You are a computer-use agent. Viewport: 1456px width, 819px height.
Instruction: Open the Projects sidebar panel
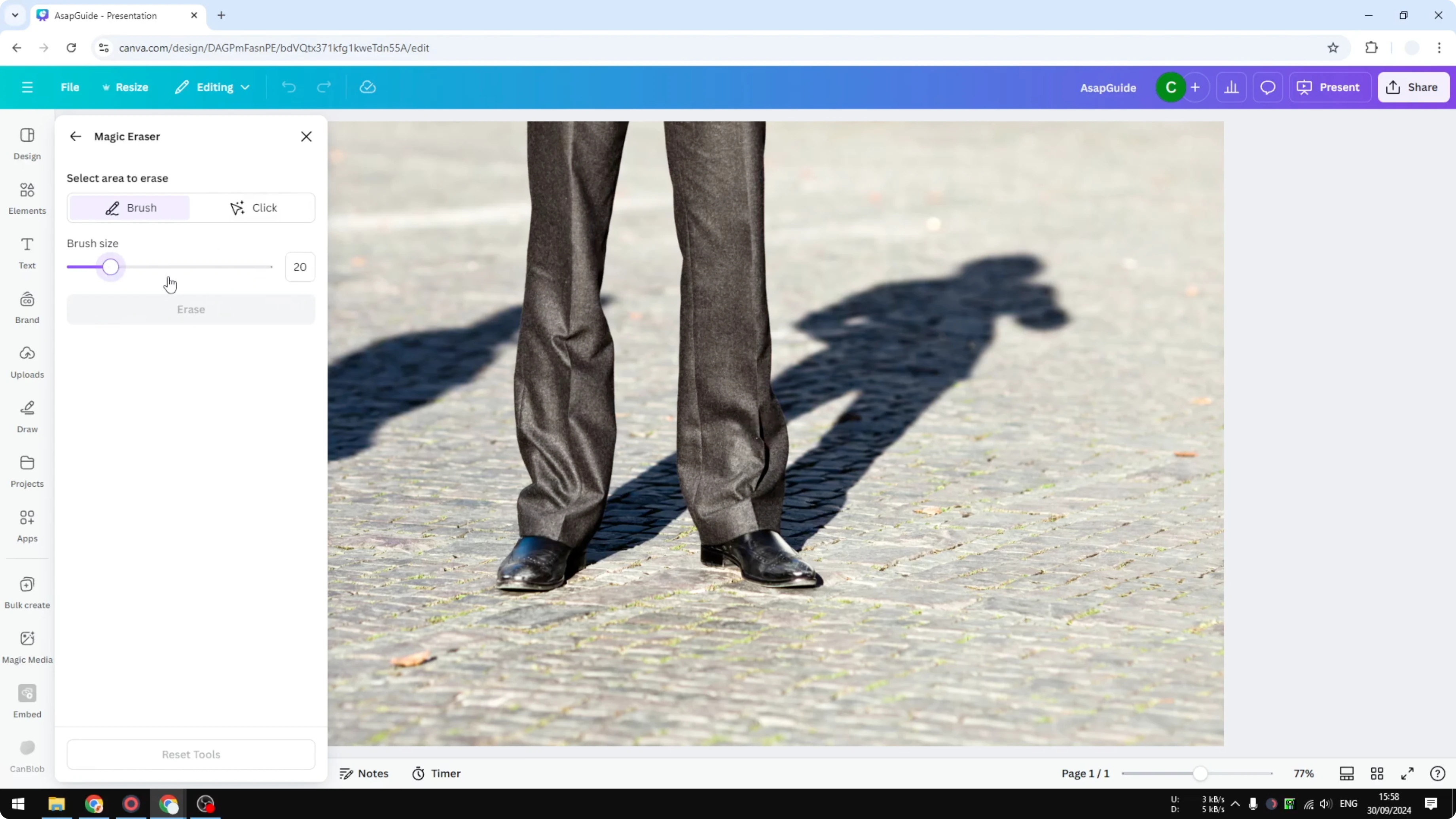[27, 471]
